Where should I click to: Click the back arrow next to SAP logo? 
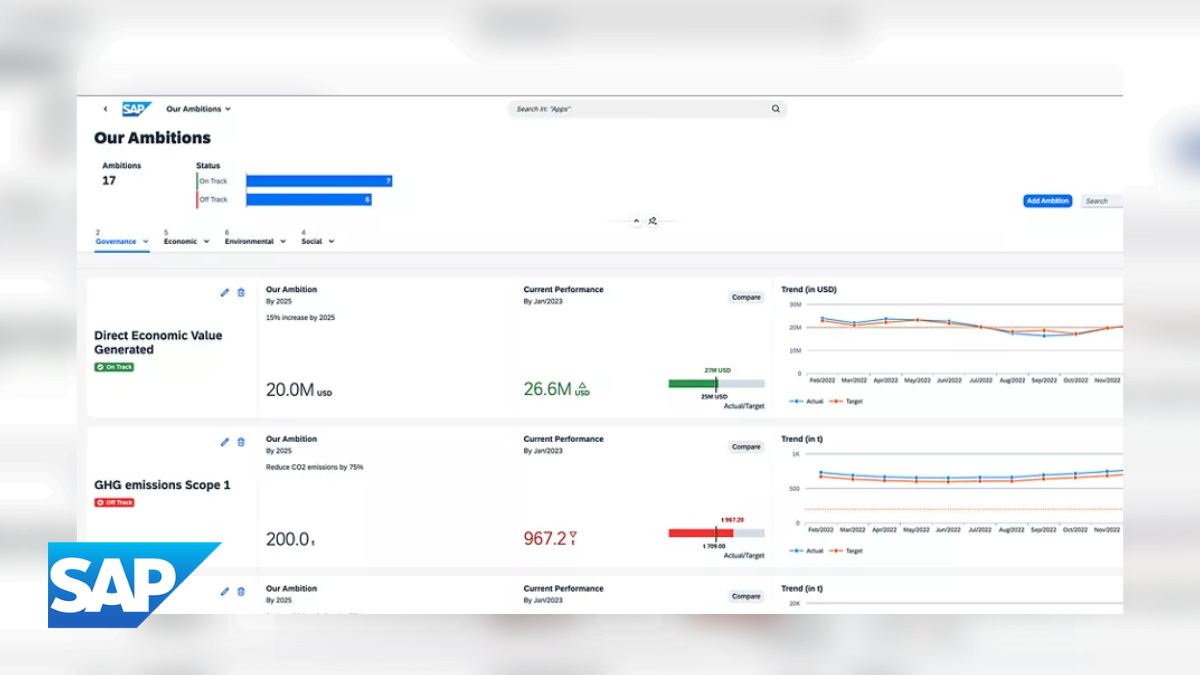(x=105, y=109)
